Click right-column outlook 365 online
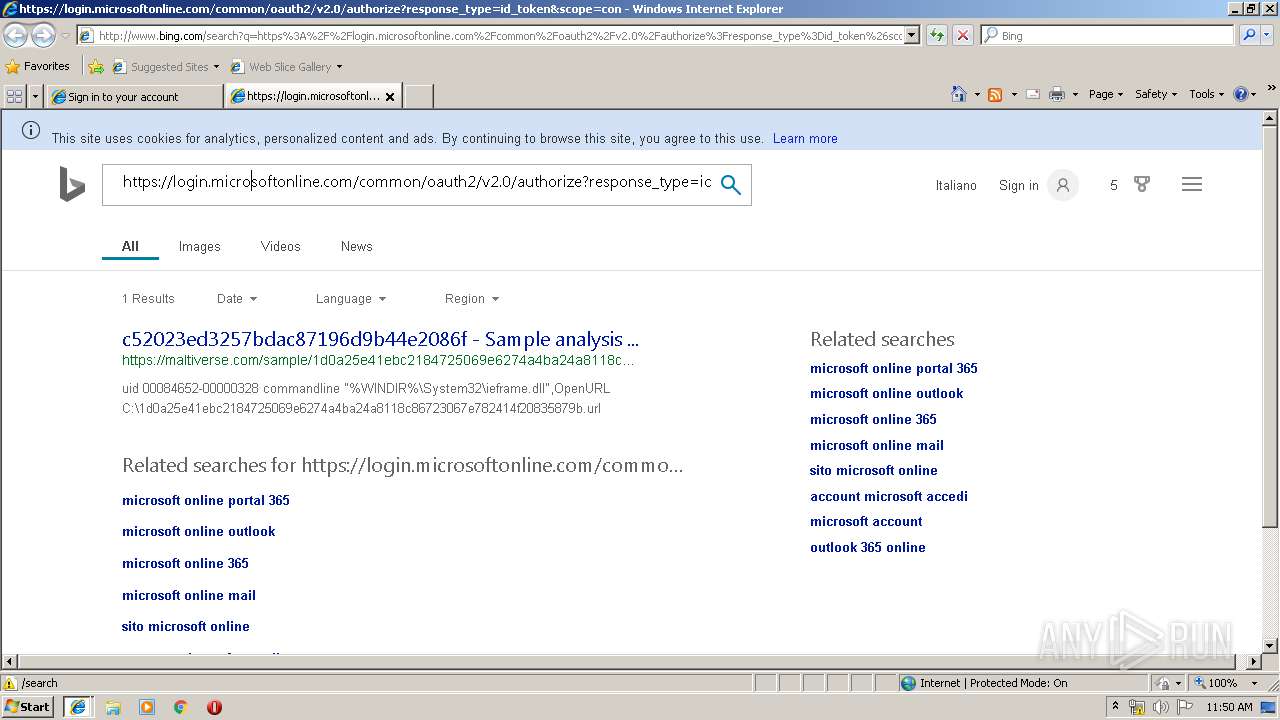1280x720 pixels. [868, 547]
